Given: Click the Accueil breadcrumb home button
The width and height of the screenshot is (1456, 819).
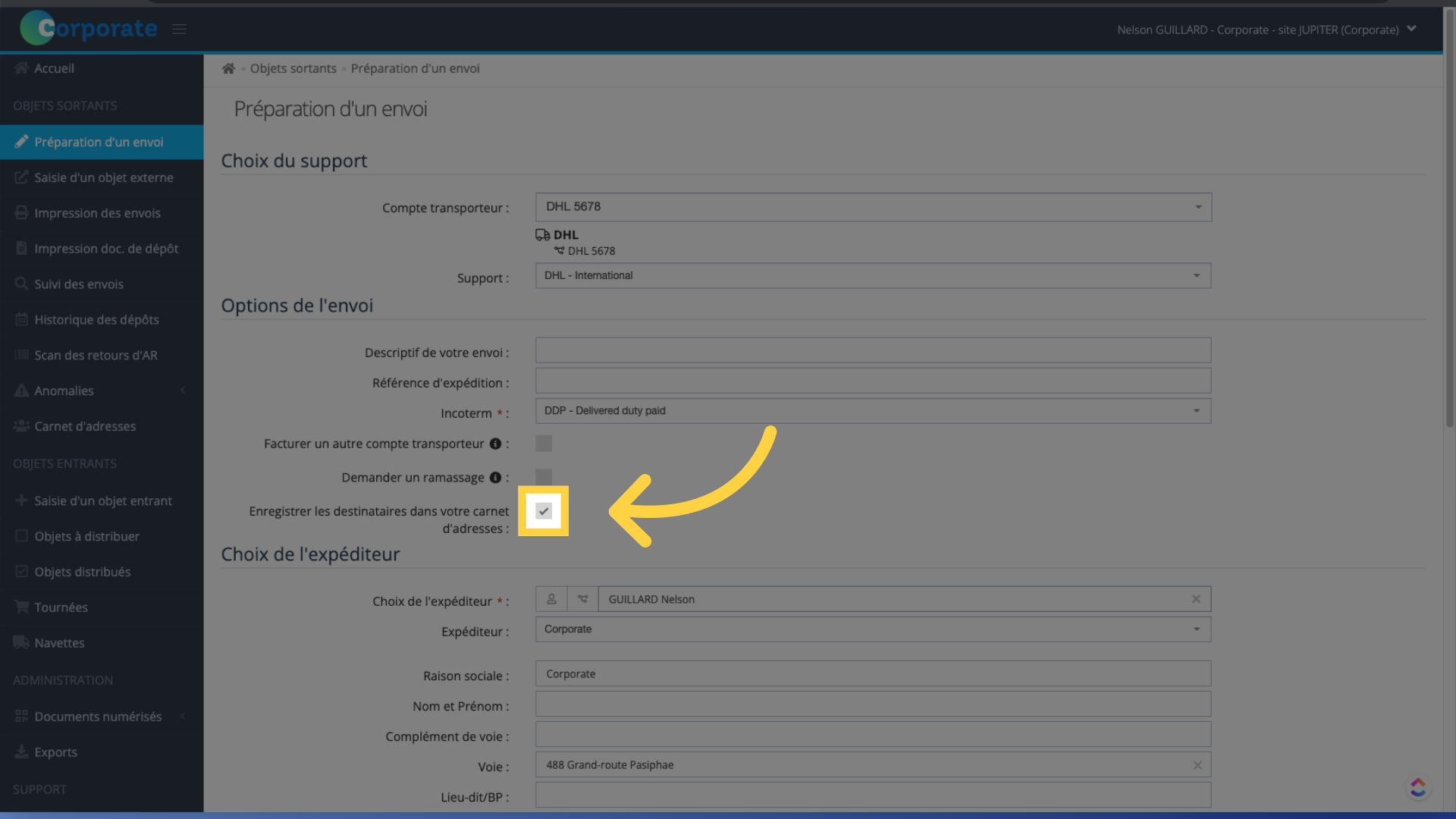Looking at the screenshot, I should (x=228, y=68).
